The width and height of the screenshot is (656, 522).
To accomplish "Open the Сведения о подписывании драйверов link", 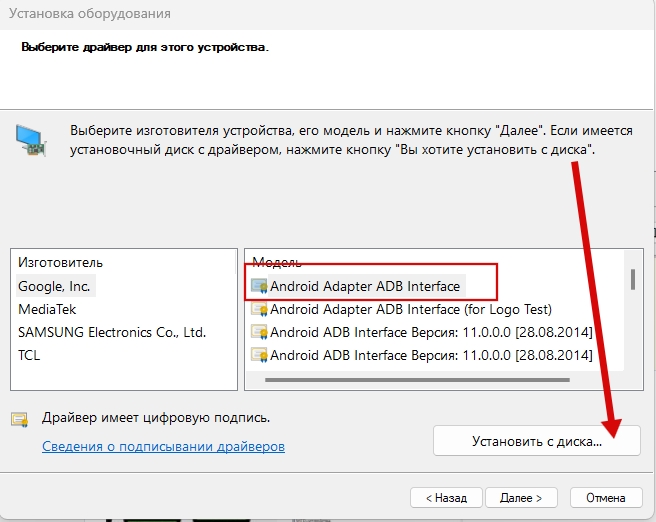I will tap(163, 446).
